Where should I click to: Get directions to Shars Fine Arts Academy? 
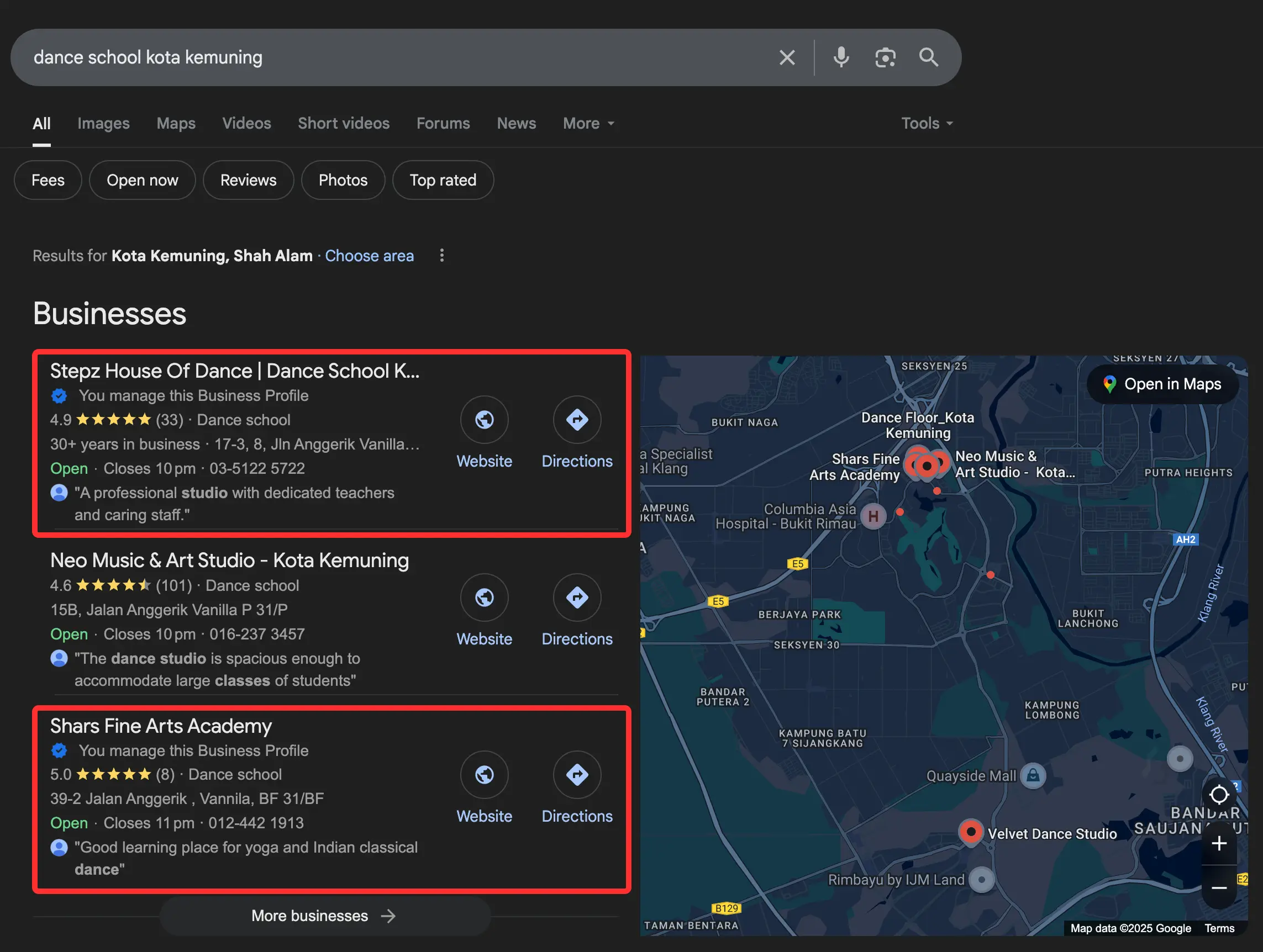(x=577, y=775)
